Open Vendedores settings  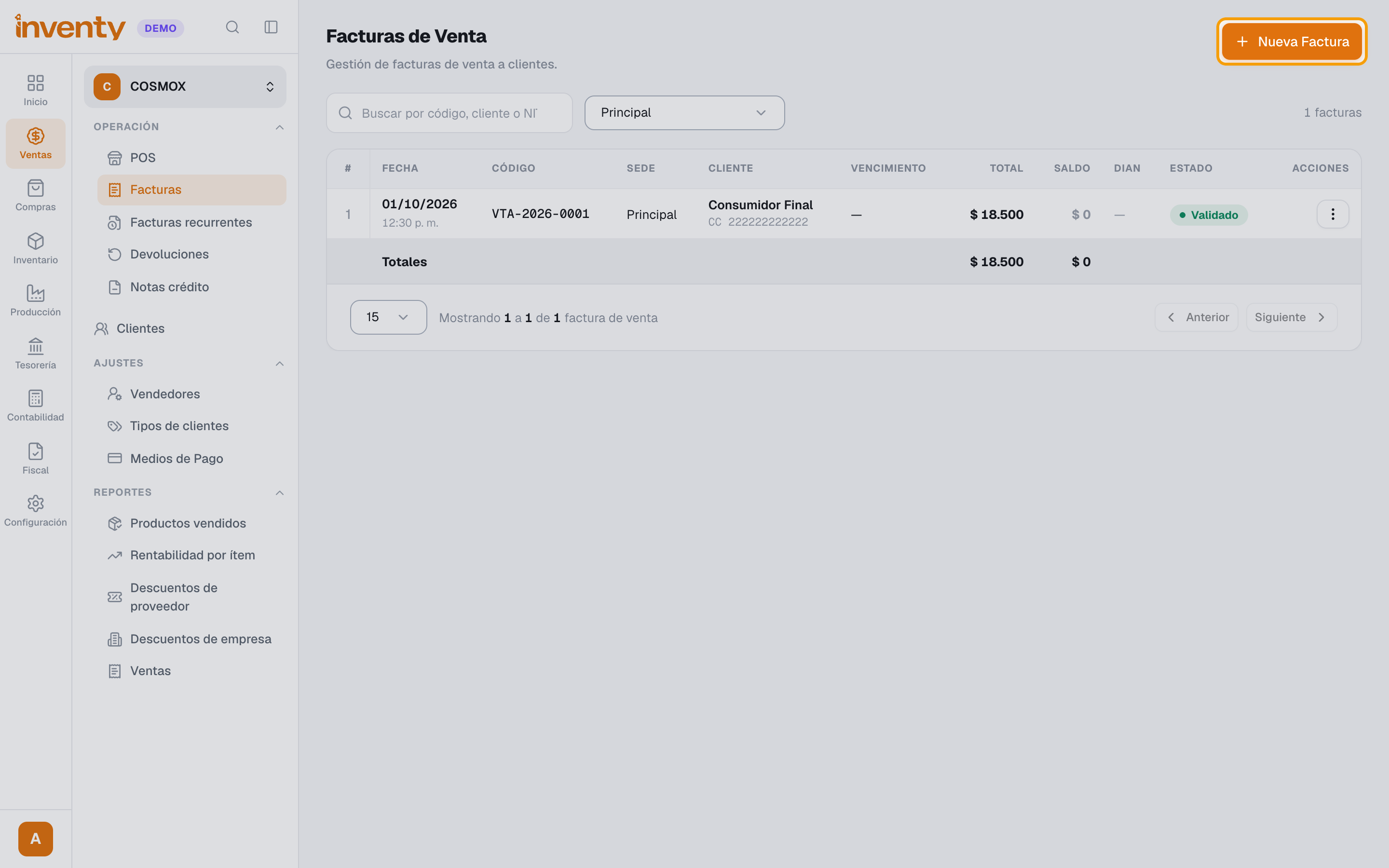point(191,394)
